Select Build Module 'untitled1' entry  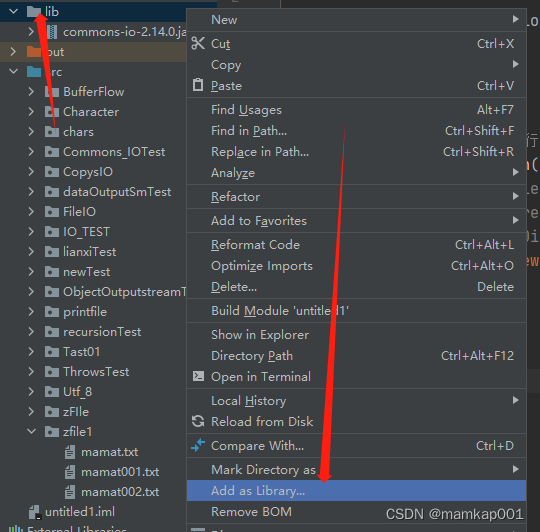click(x=356, y=311)
